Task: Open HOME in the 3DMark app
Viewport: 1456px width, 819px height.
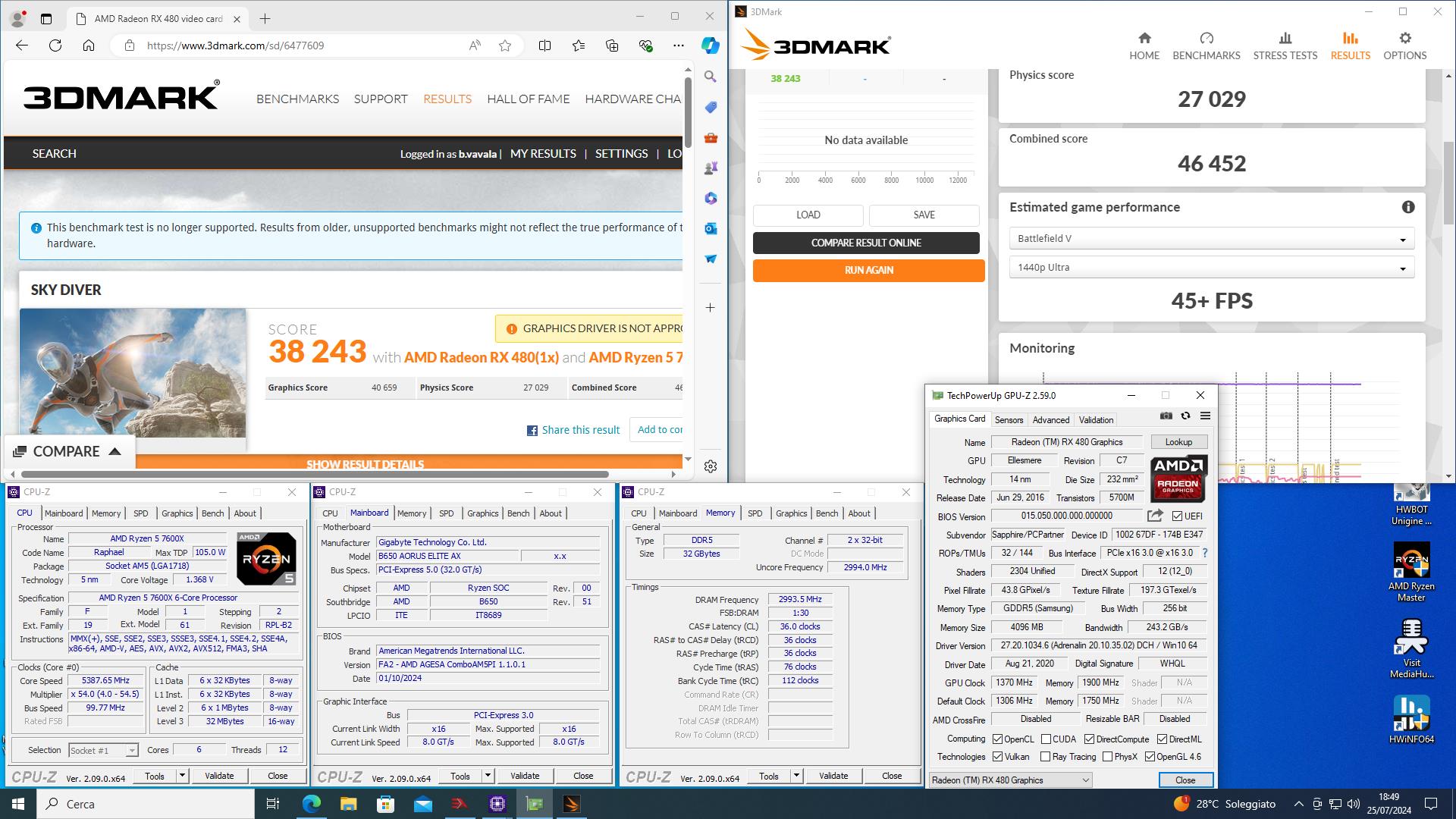Action: [1144, 45]
